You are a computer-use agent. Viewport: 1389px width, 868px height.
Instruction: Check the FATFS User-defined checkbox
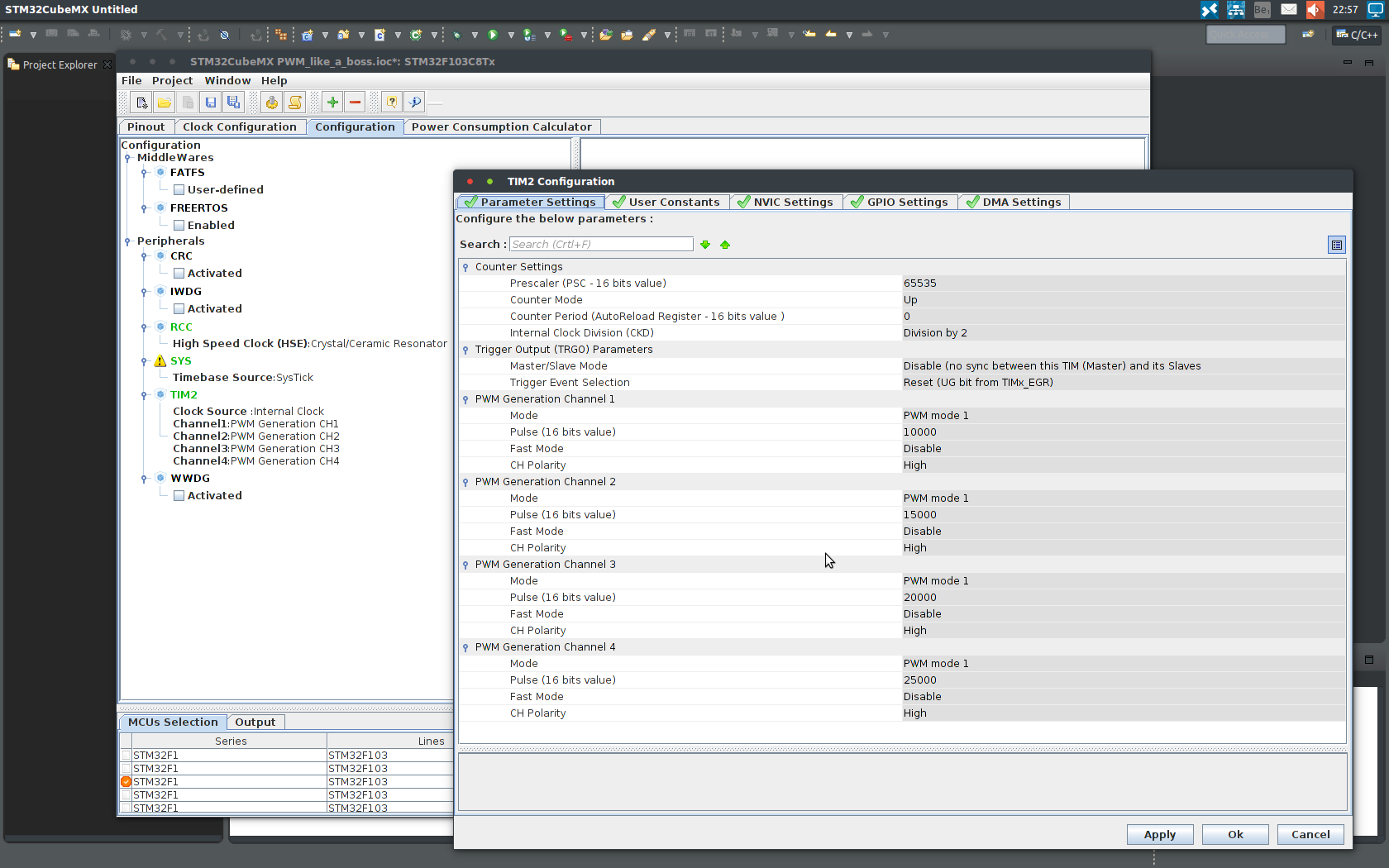[x=179, y=190]
